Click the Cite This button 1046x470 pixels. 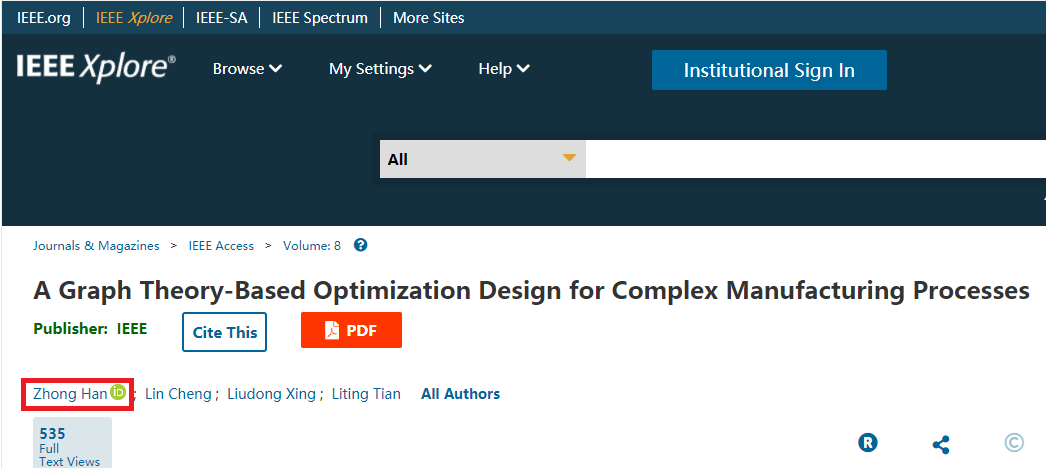click(x=225, y=332)
